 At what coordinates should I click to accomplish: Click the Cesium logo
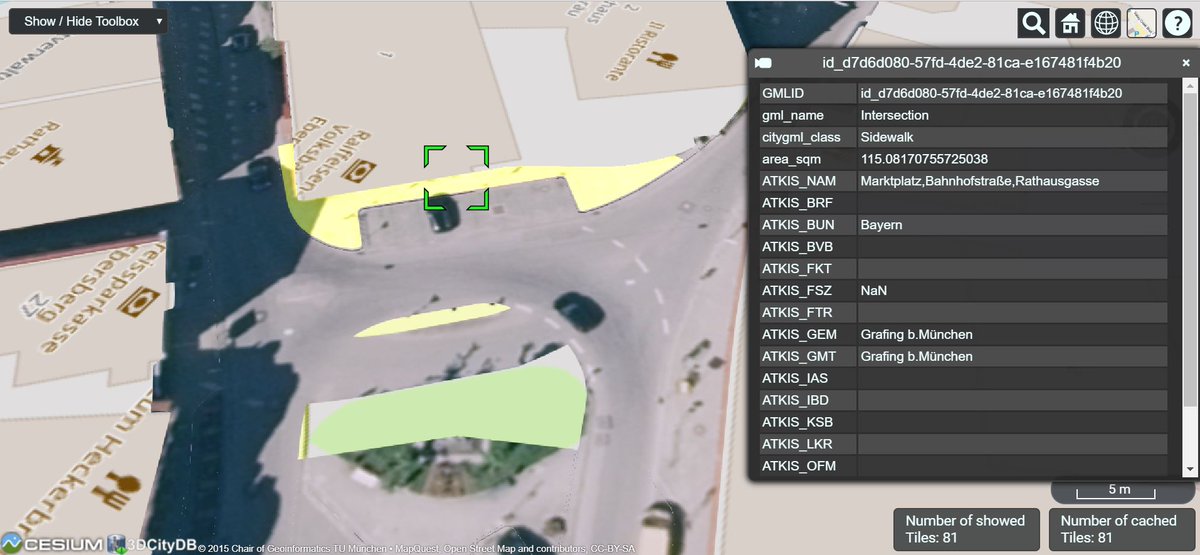click(52, 545)
